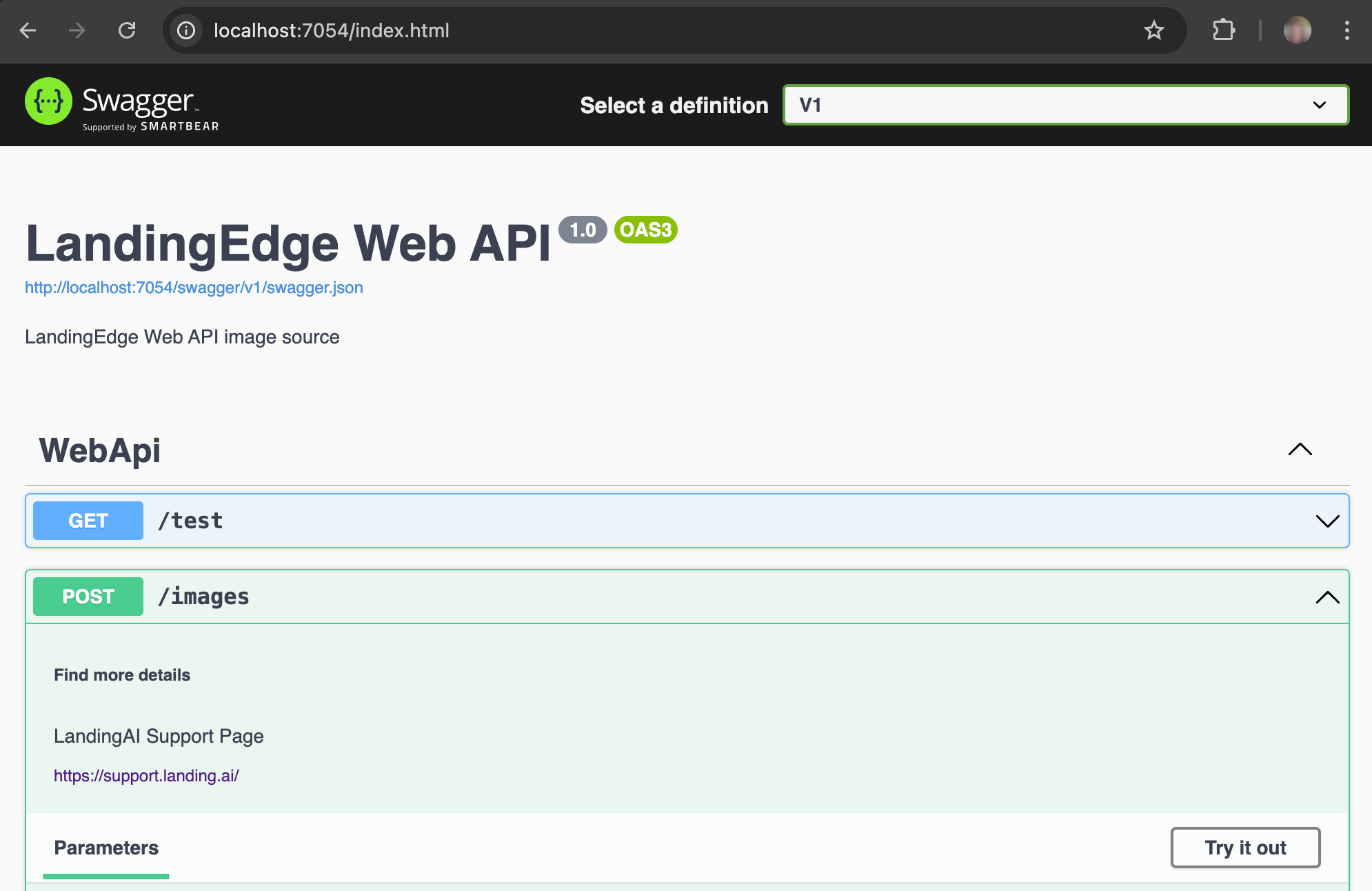The width and height of the screenshot is (1372, 891).
Task: Expand the GET /test operation arrow
Action: click(x=1327, y=521)
